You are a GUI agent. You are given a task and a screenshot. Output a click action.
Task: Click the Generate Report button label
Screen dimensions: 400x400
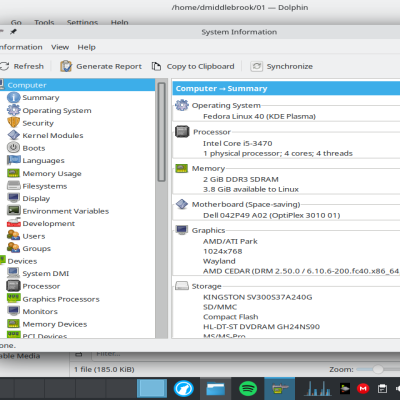coord(109,66)
